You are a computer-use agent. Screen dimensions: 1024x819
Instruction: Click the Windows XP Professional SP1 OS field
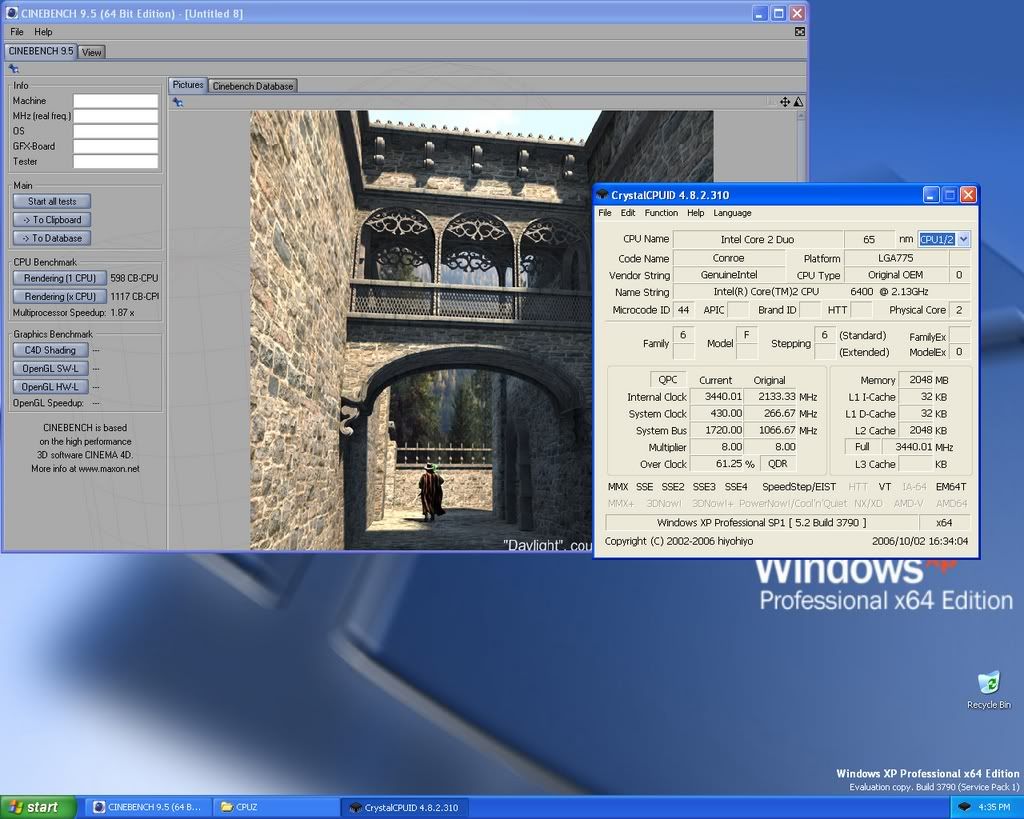pos(761,522)
